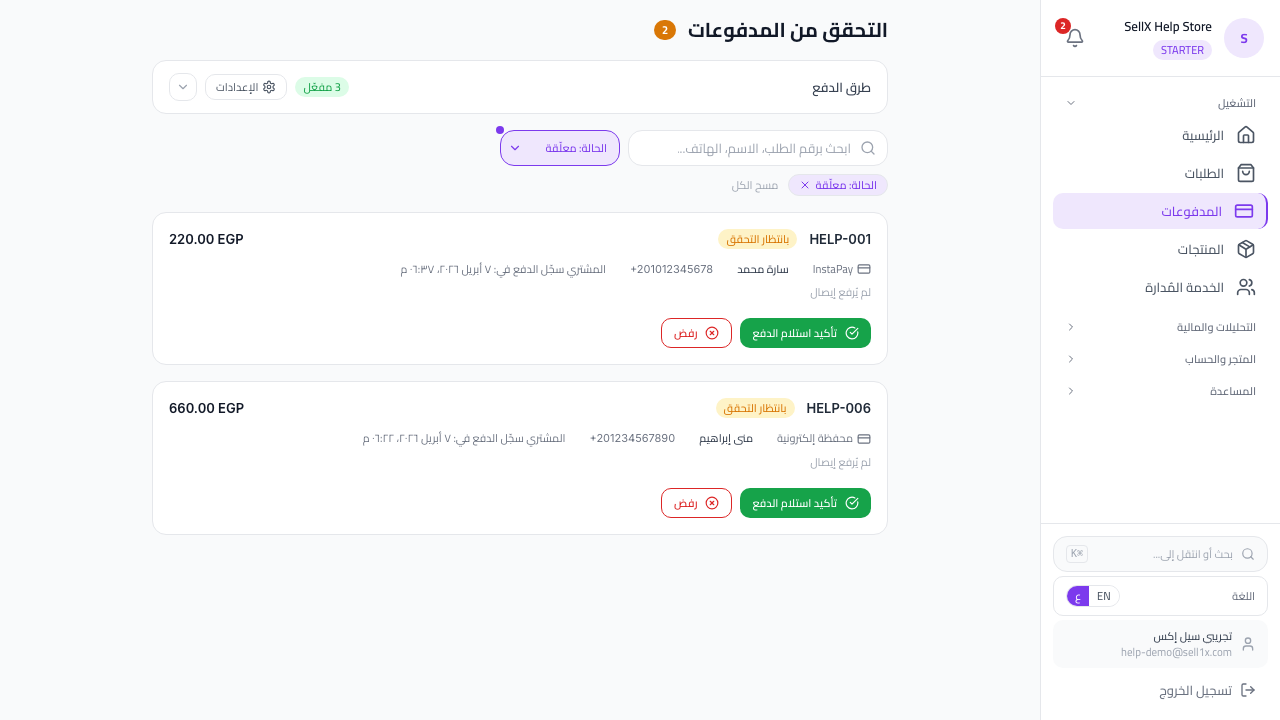Collapse the التشغيل sidebar group
The height and width of the screenshot is (720, 1280).
click(1070, 103)
